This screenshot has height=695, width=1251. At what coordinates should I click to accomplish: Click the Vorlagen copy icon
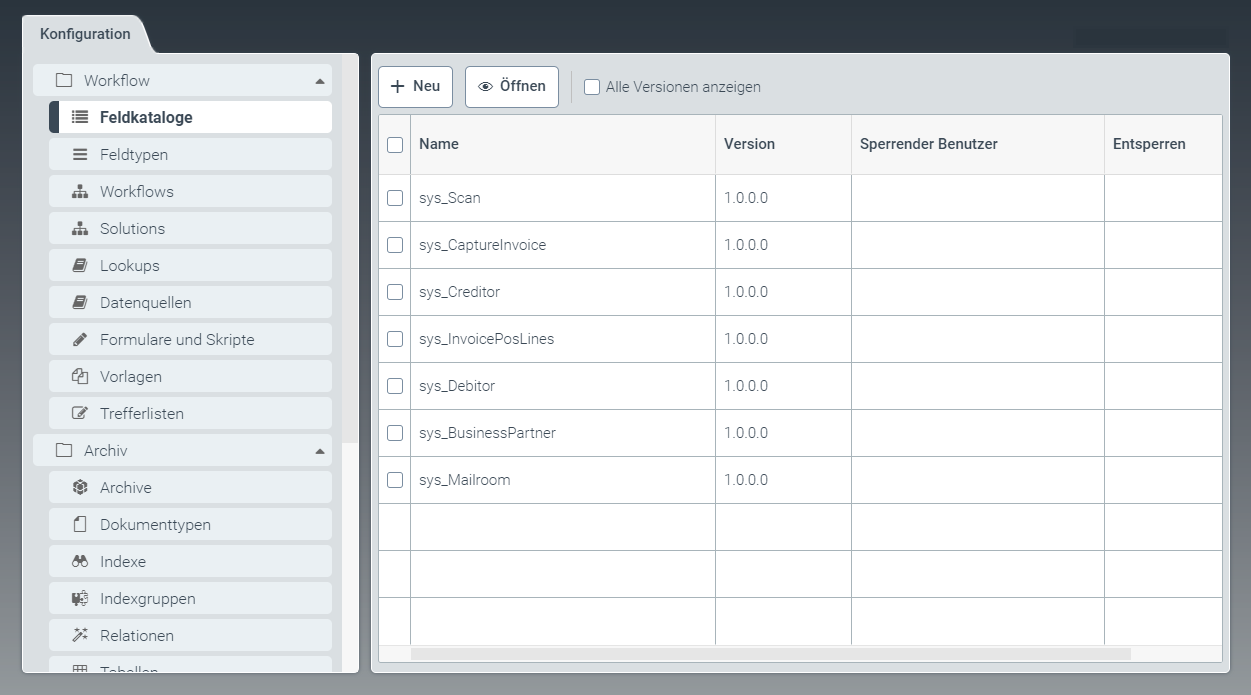click(x=80, y=377)
